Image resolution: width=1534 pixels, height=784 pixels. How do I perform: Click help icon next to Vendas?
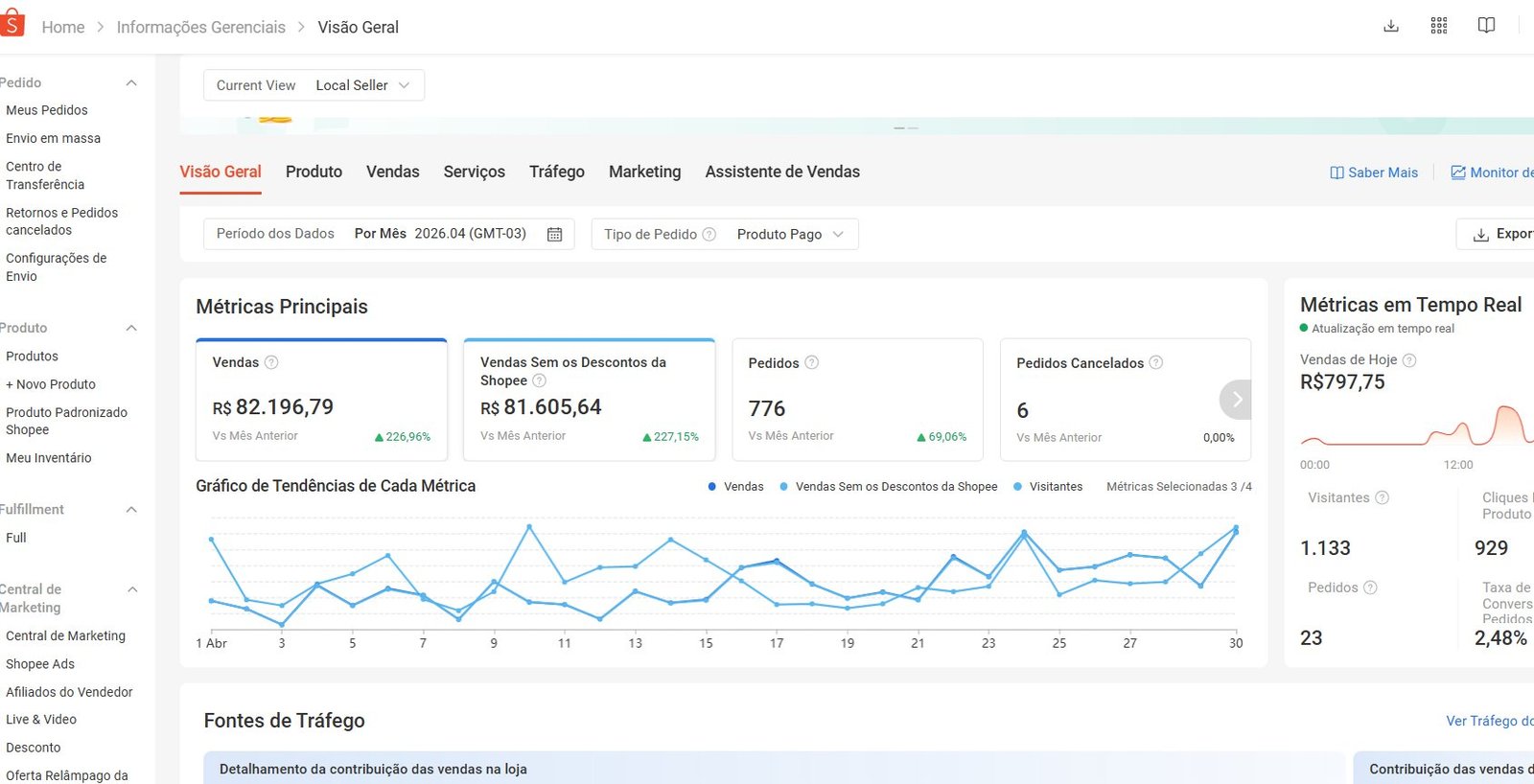pyautogui.click(x=271, y=362)
